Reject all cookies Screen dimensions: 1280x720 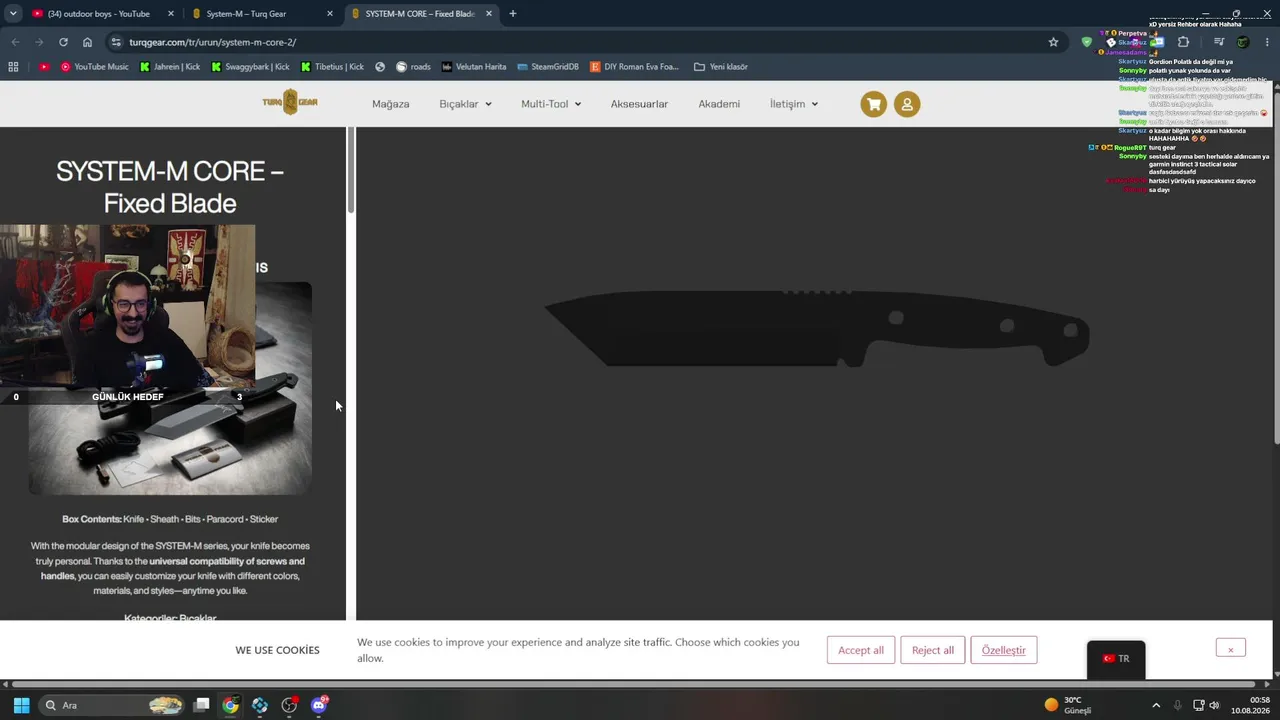click(933, 650)
